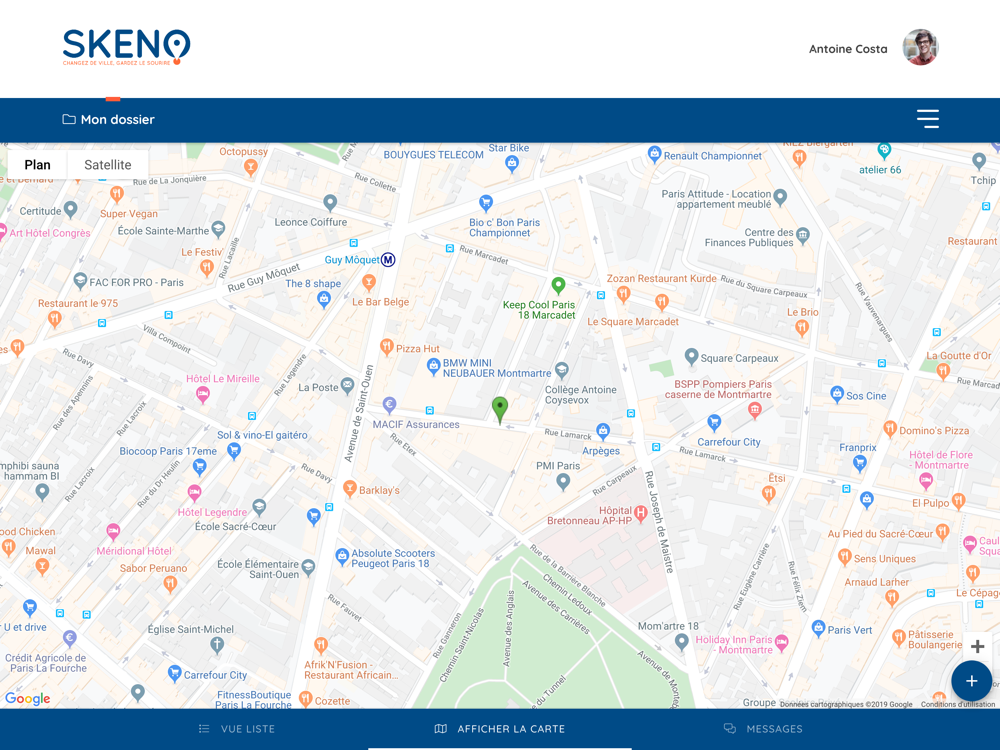Click the Paris Vert shop marker
The image size is (1000, 750).
(819, 629)
